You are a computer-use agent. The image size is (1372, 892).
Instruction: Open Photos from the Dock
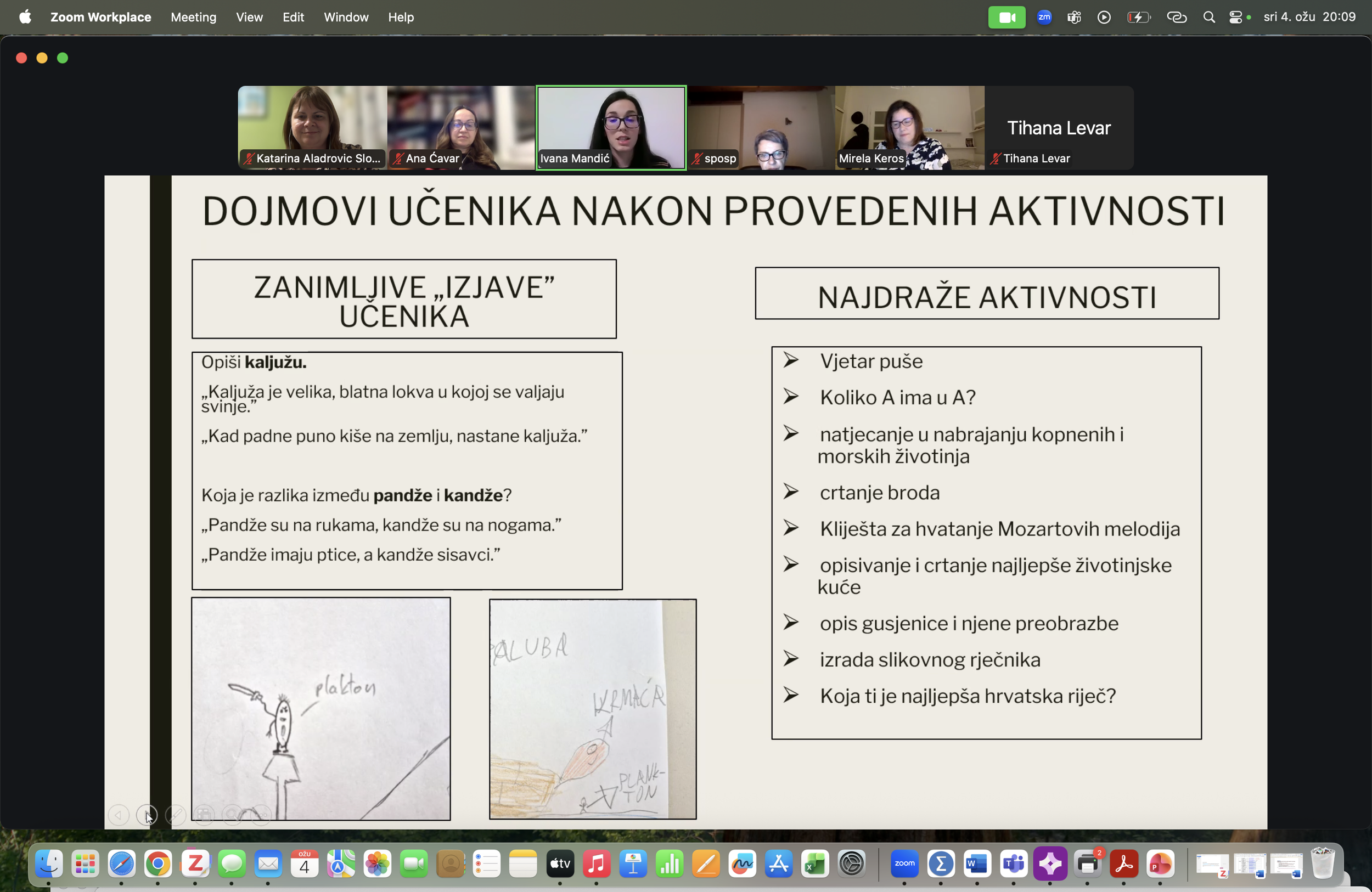pyautogui.click(x=378, y=863)
